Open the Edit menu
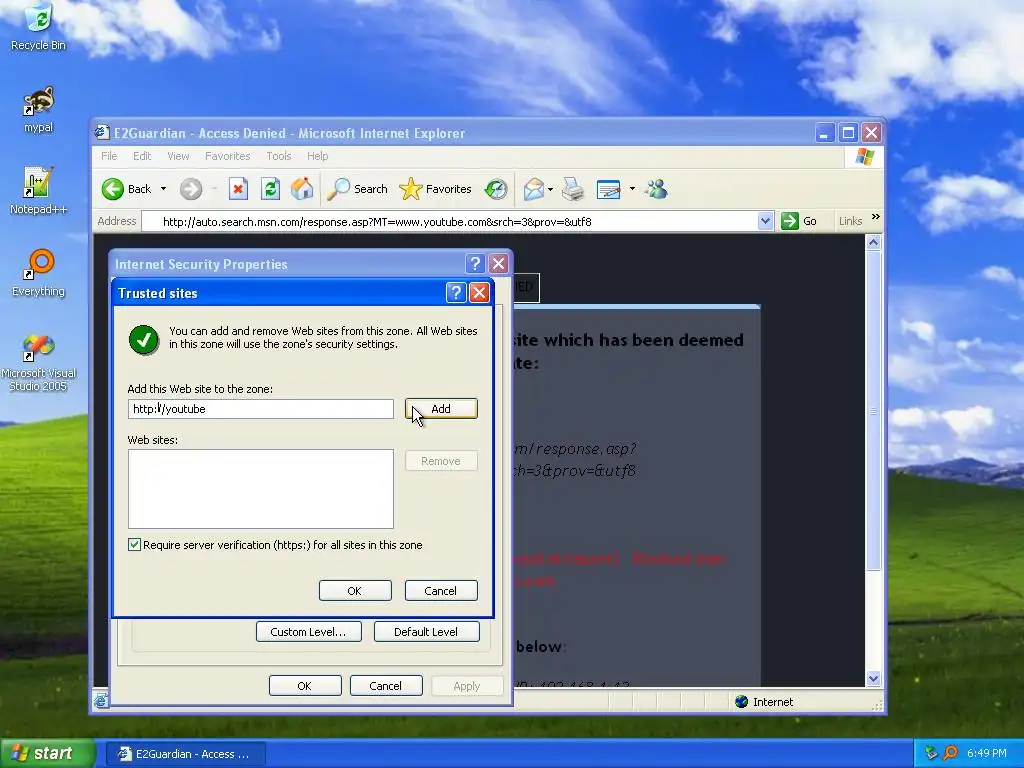Image resolution: width=1024 pixels, height=768 pixels. 142,156
